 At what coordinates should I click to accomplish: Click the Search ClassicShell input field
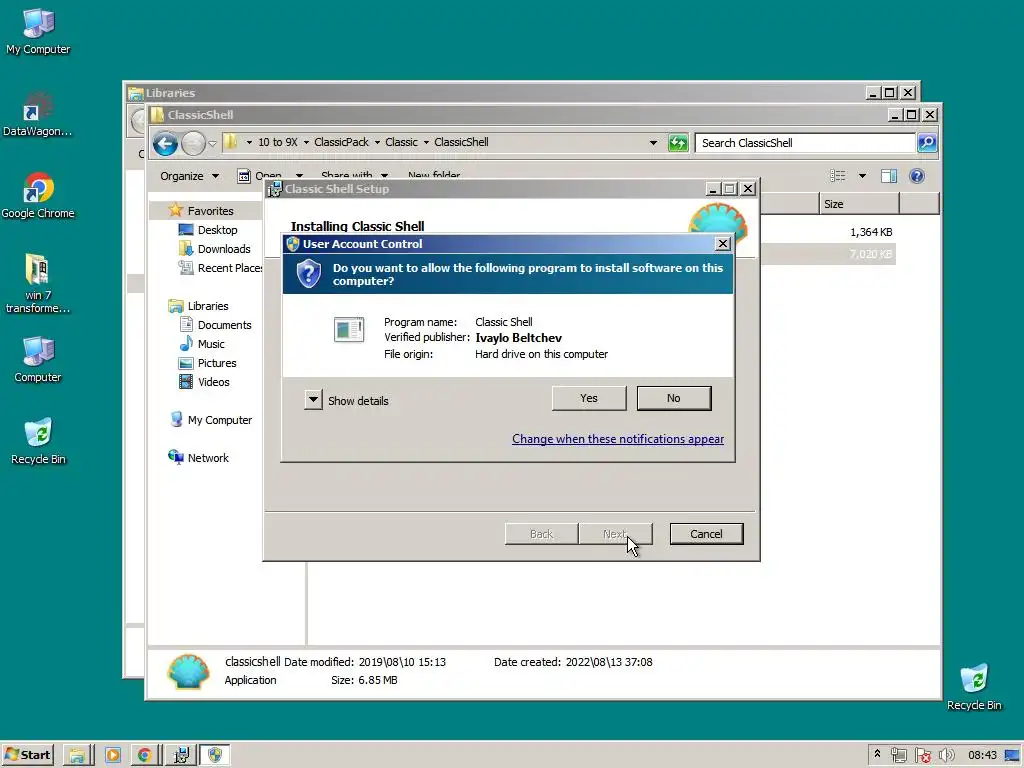point(805,142)
